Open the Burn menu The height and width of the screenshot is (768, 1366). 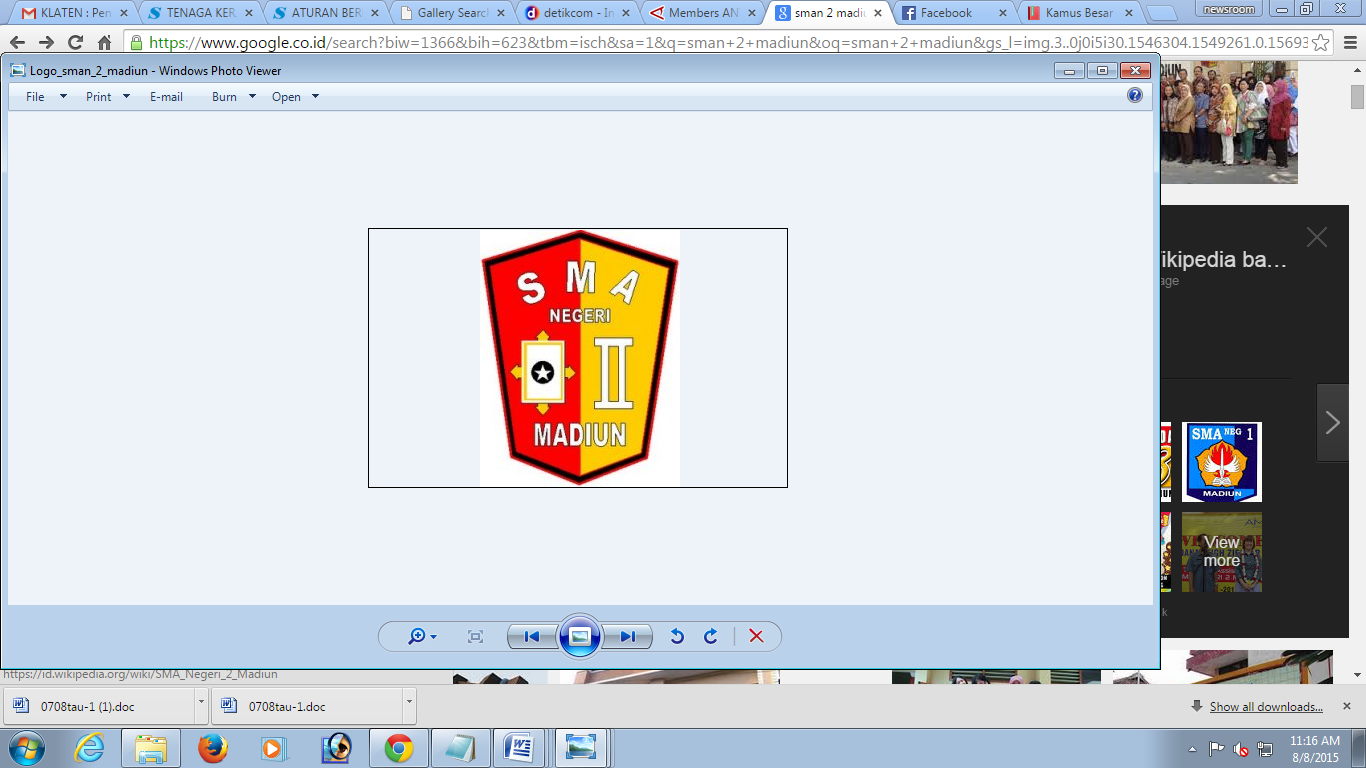click(224, 97)
